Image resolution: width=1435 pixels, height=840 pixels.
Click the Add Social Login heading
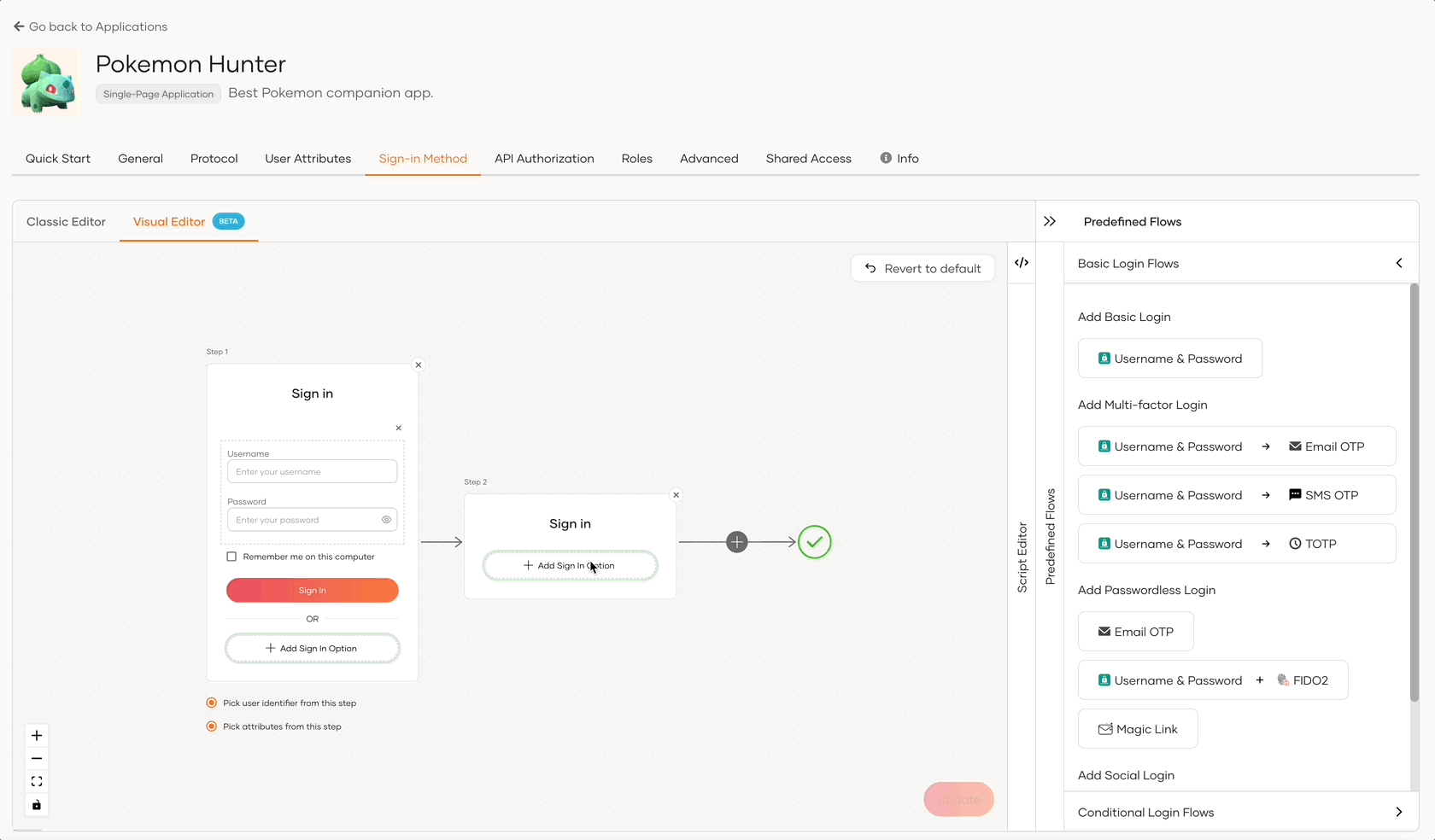tap(1126, 775)
